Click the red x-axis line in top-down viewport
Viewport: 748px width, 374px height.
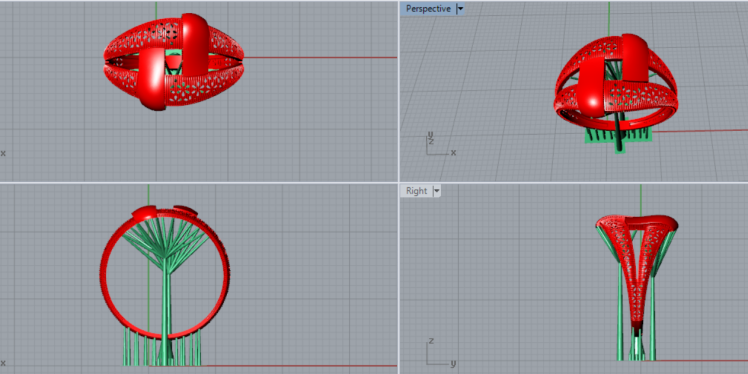click(x=320, y=57)
